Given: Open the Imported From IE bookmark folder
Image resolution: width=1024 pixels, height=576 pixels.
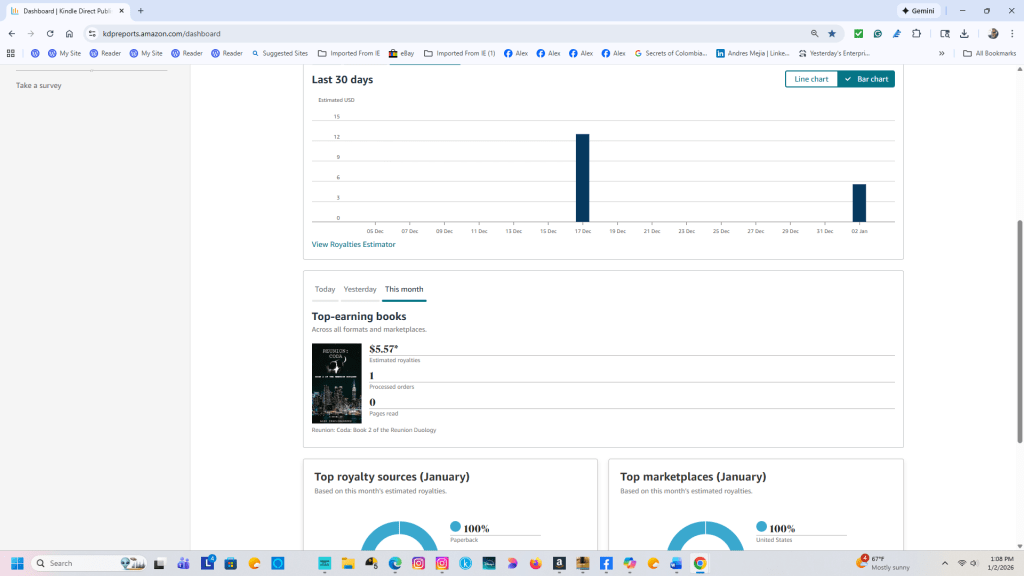Looking at the screenshot, I should click(349, 53).
